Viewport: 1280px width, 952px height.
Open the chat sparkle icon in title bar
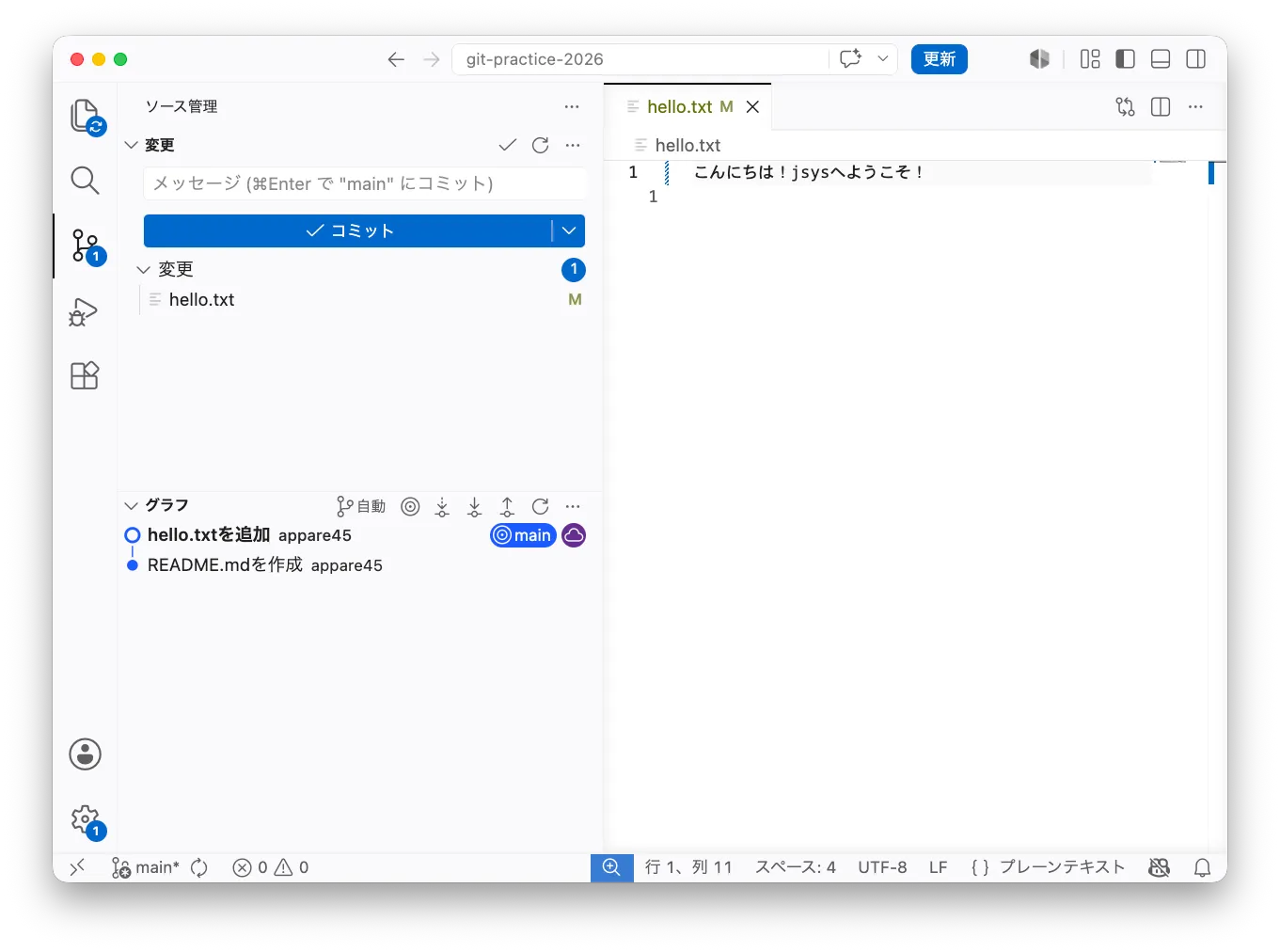(x=851, y=58)
